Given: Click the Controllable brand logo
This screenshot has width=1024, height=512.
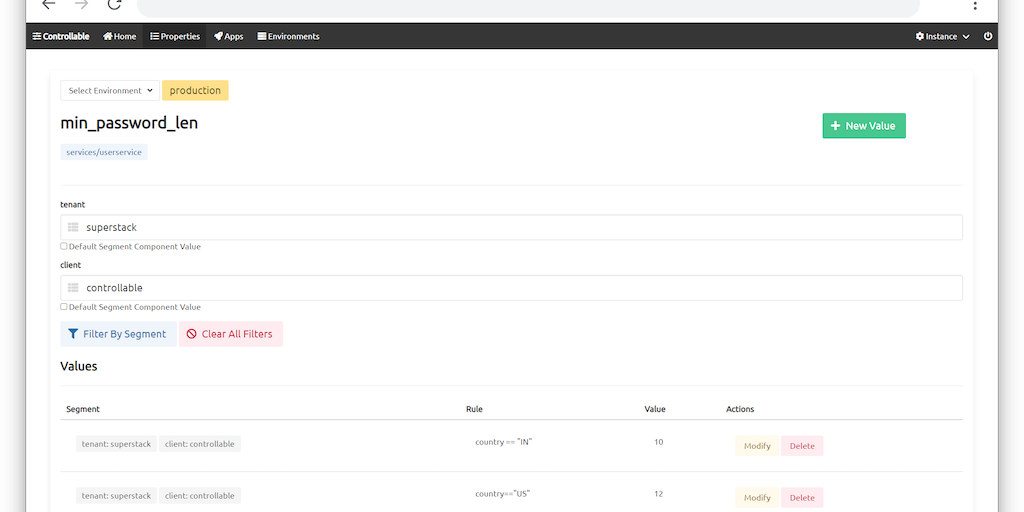Looking at the screenshot, I should click(x=61, y=36).
